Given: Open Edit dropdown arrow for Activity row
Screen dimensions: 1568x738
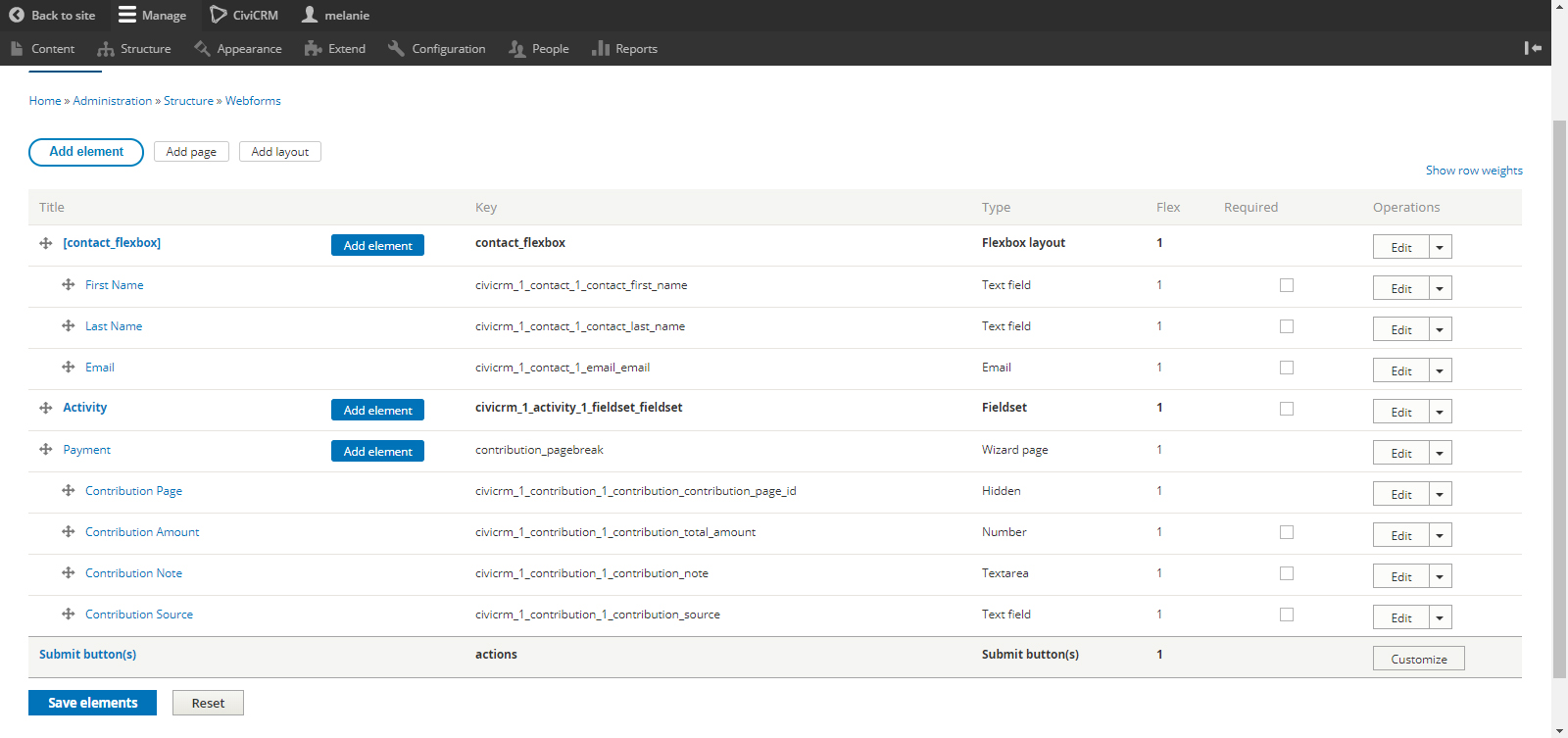Looking at the screenshot, I should [1440, 412].
